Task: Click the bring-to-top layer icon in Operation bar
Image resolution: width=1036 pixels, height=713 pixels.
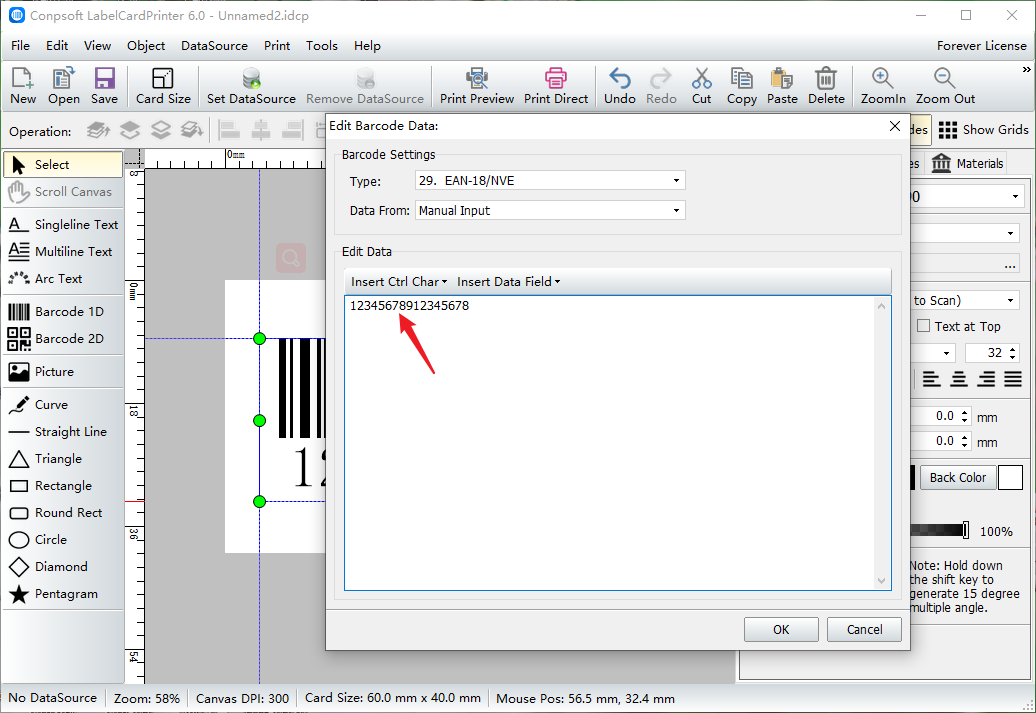Action: 98,130
